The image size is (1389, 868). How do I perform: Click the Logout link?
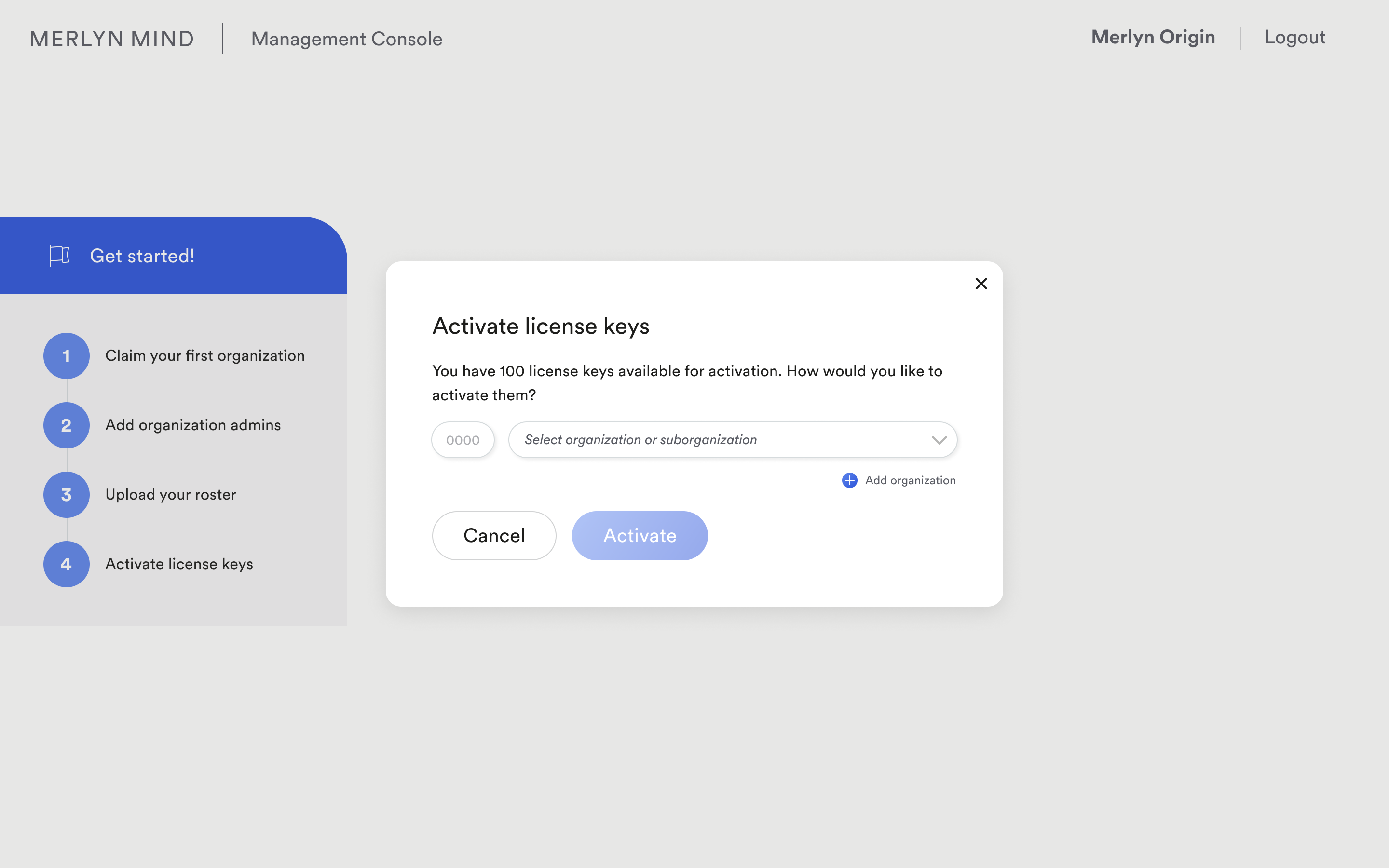click(1295, 37)
